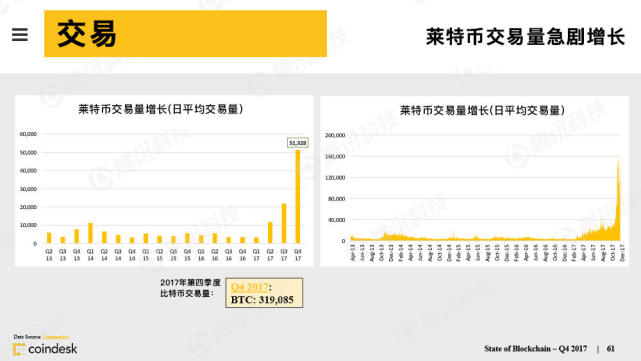Viewport: 641px width, 361px height.
Task: Open the Data Source hyperlink
Action: coord(56,337)
